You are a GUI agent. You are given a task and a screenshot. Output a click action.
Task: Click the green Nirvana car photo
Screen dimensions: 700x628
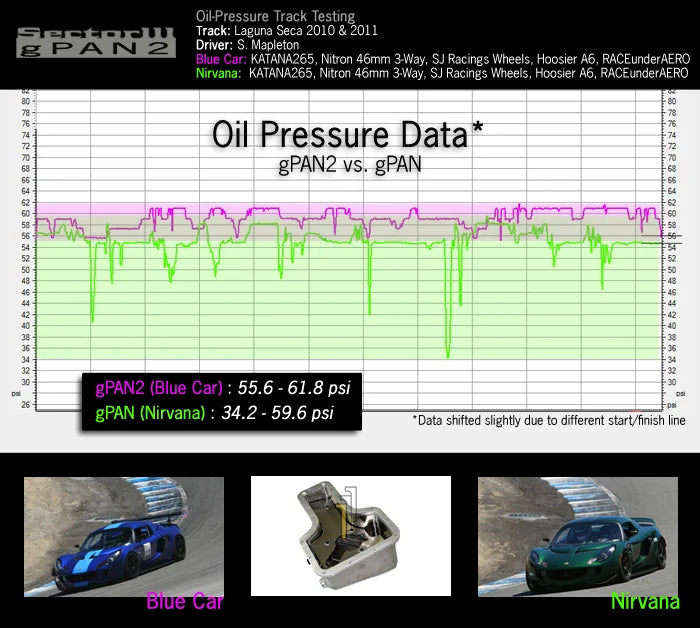click(578, 537)
